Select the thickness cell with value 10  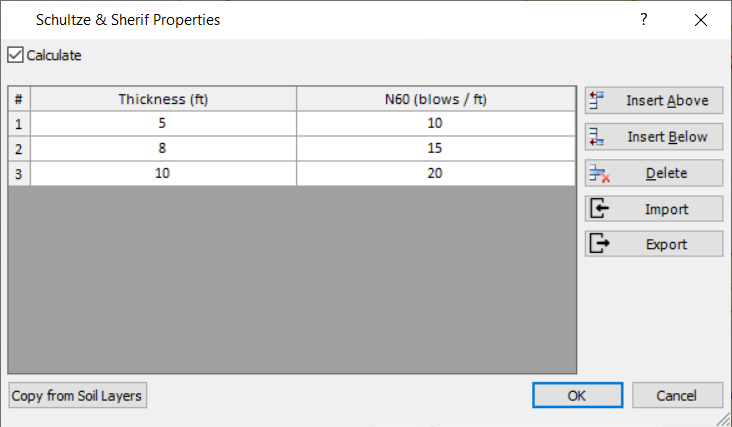[163, 173]
